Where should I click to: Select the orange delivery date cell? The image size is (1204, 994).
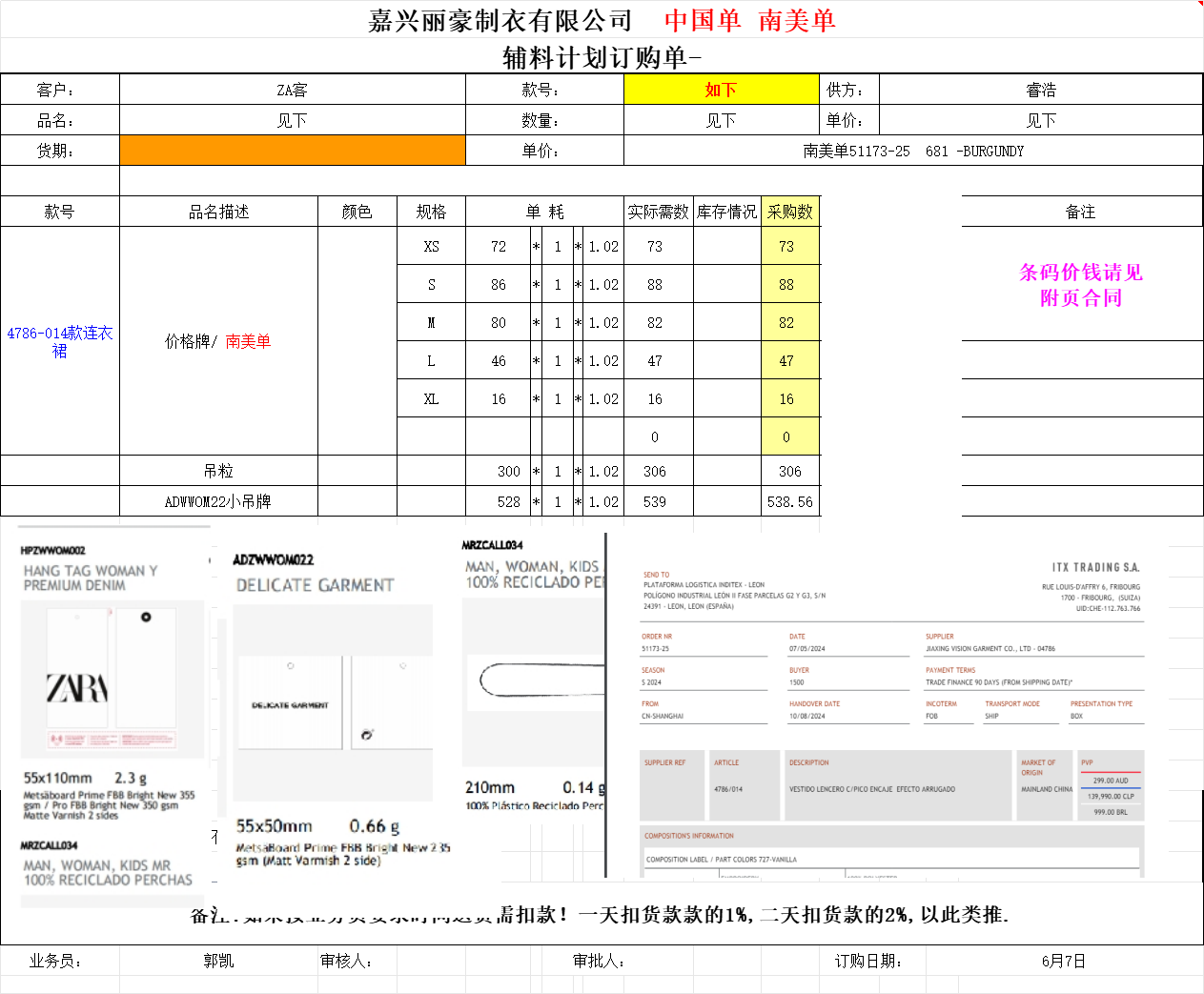pyautogui.click(x=292, y=151)
